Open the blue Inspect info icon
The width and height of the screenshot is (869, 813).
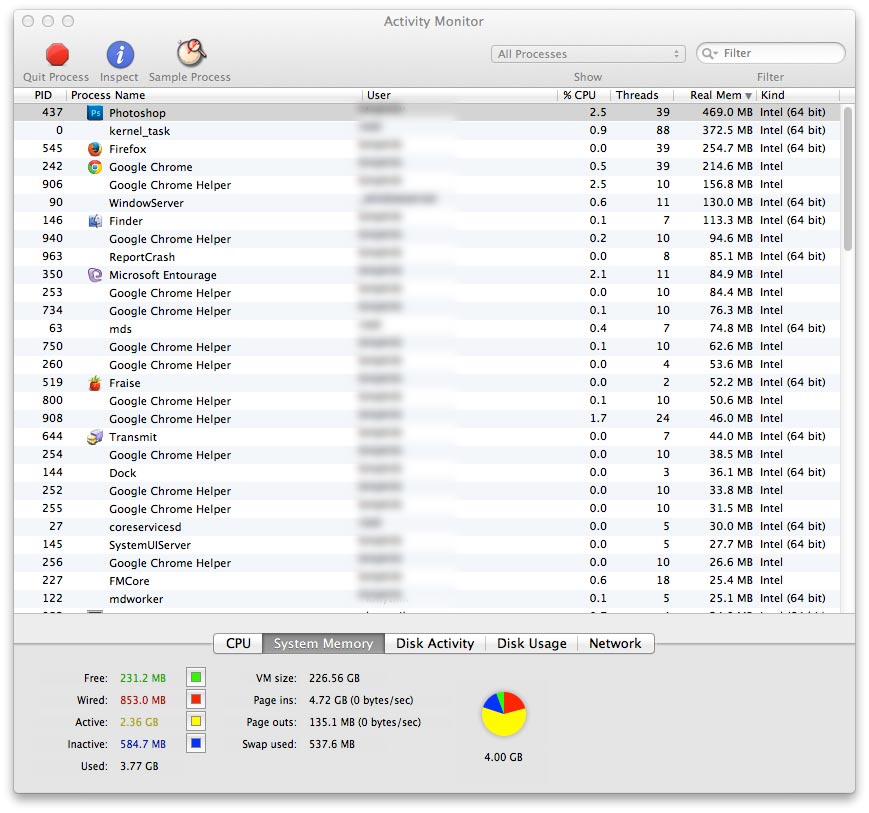coord(120,55)
